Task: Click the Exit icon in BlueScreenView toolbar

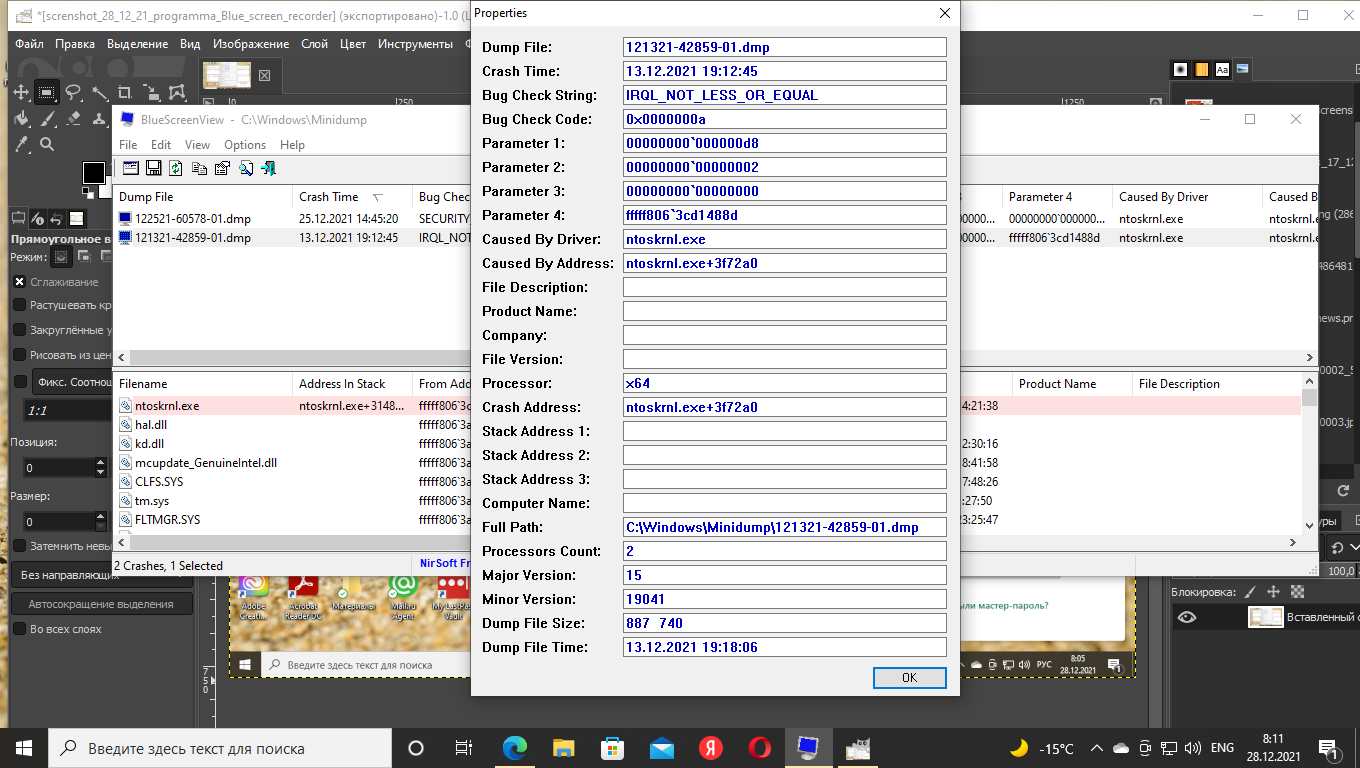Action: (268, 168)
